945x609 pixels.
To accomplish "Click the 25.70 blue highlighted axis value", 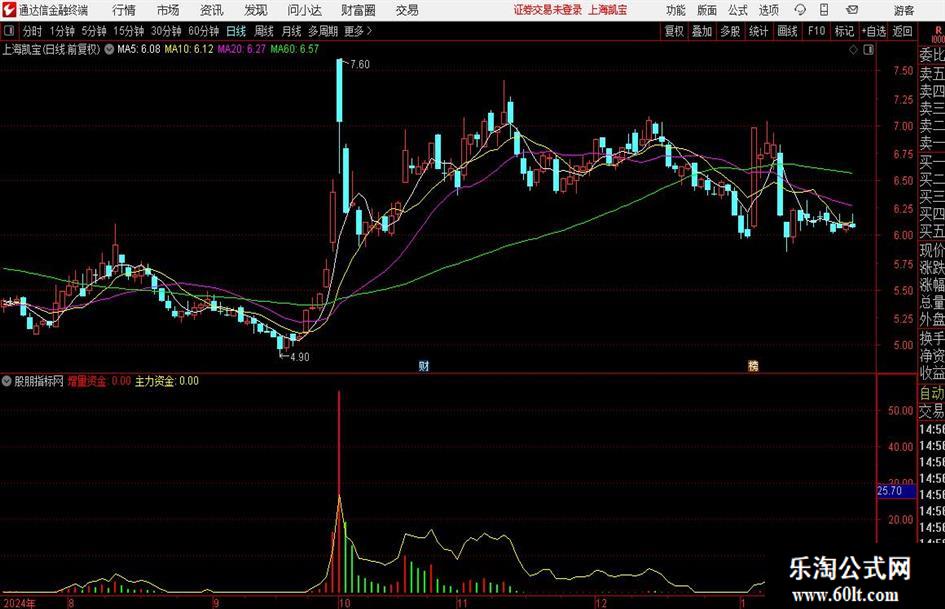I will click(x=896, y=491).
